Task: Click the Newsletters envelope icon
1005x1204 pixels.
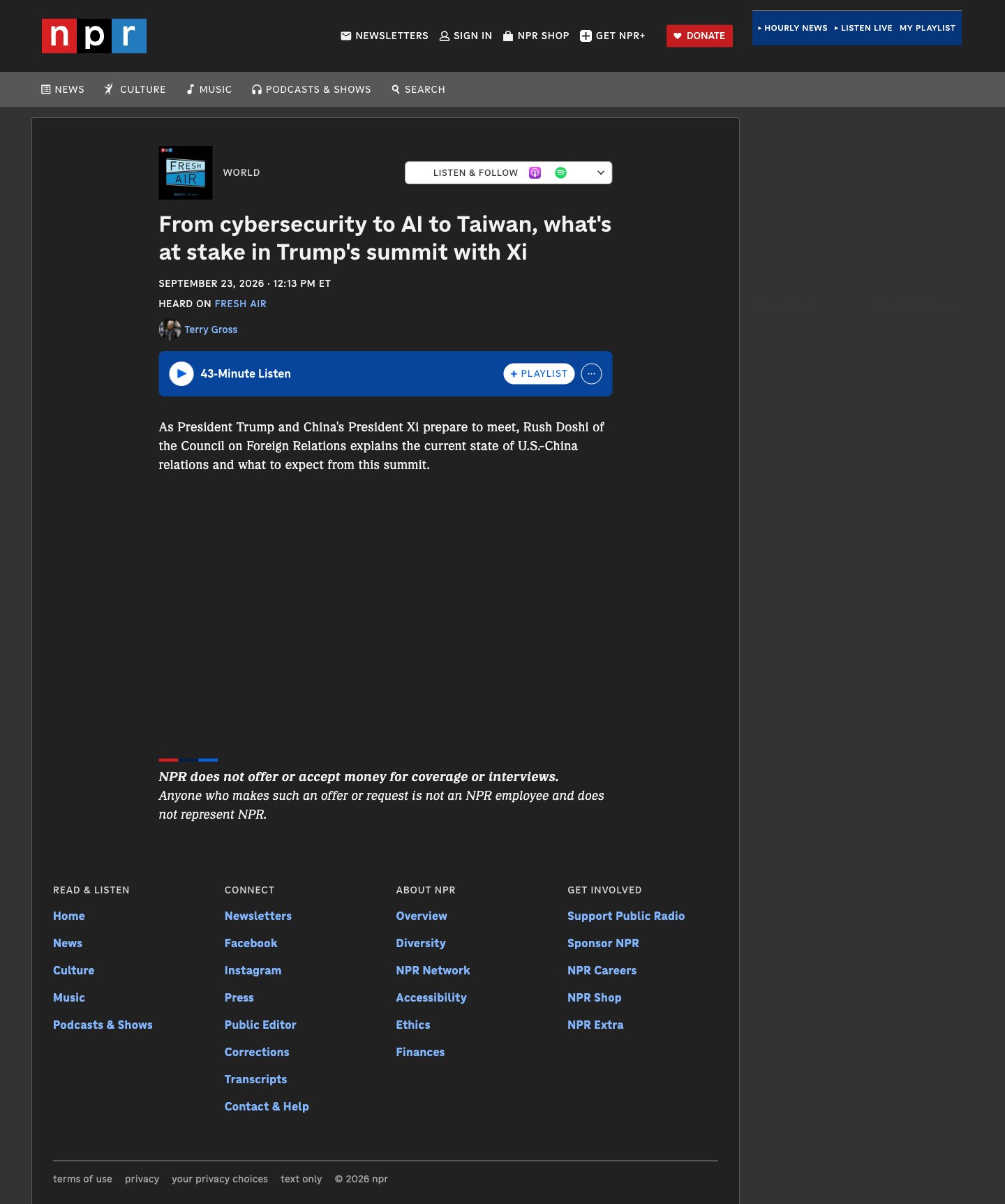Action: 346,36
